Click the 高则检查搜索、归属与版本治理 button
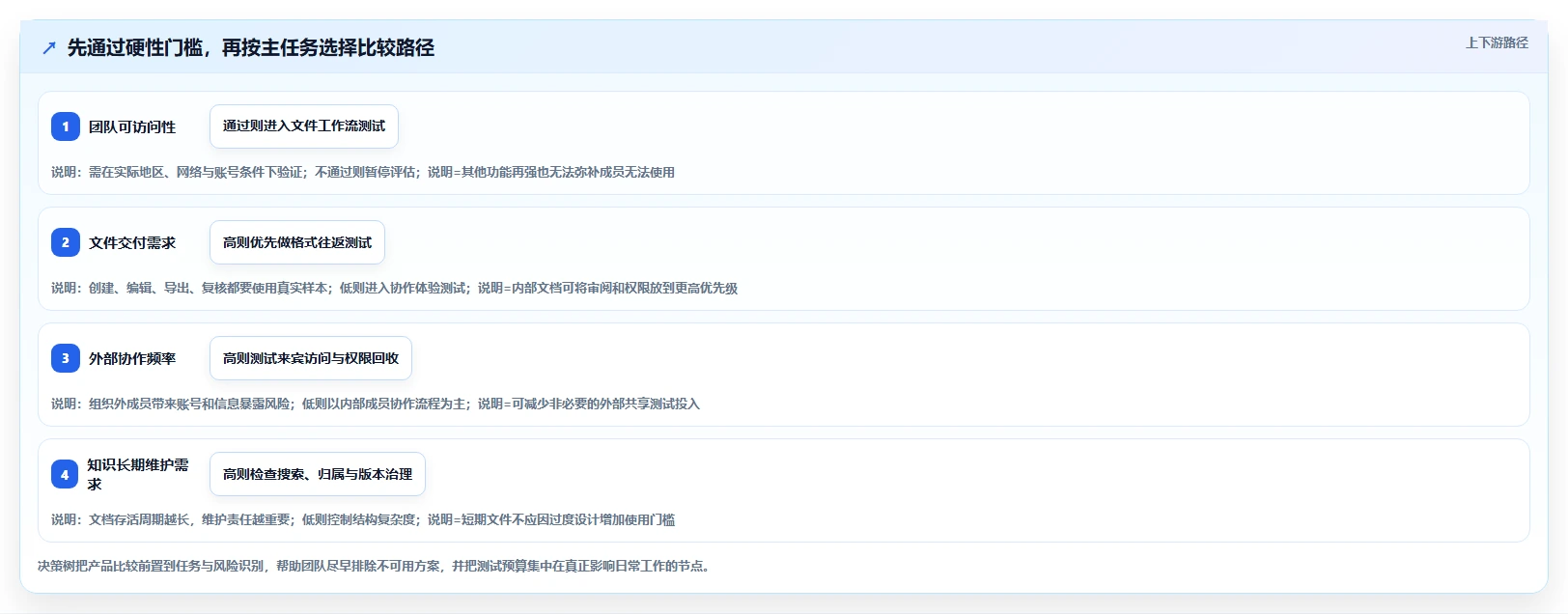The image size is (1568, 614). tap(318, 474)
